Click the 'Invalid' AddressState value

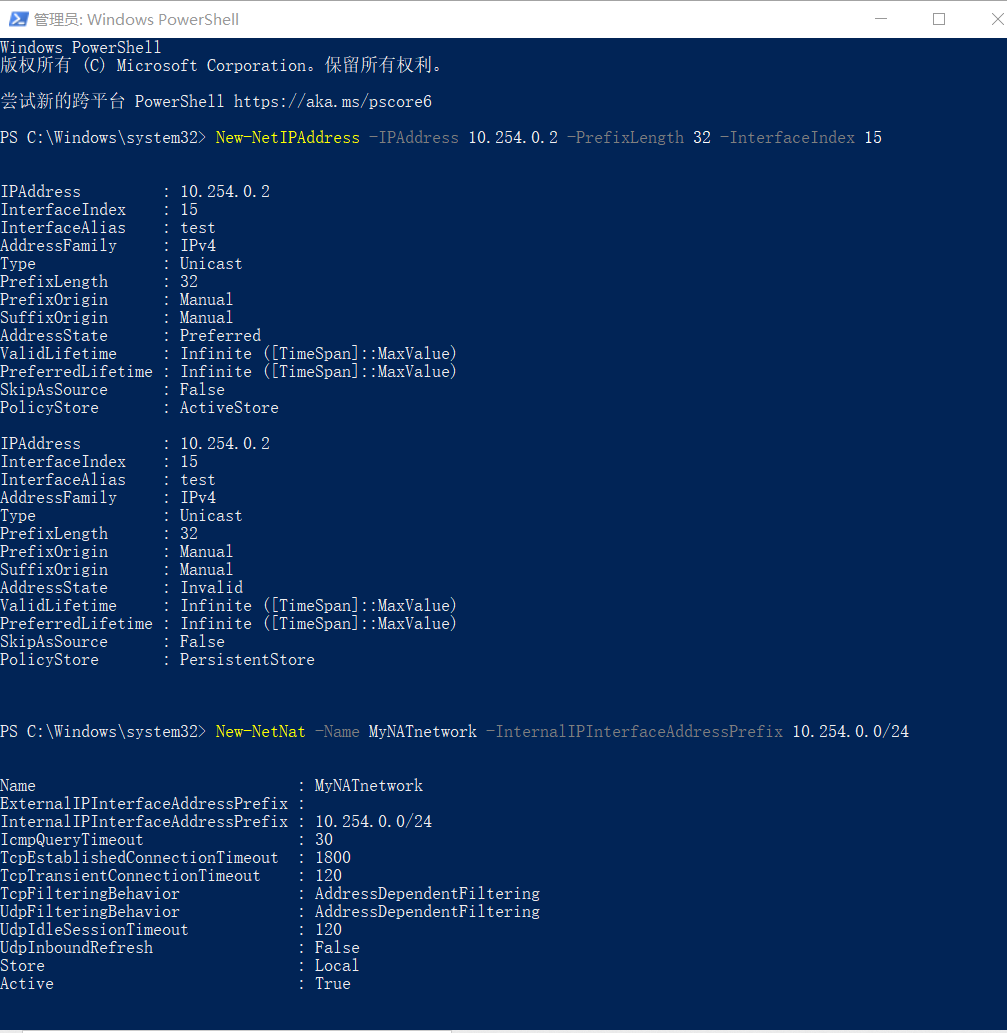pos(211,587)
